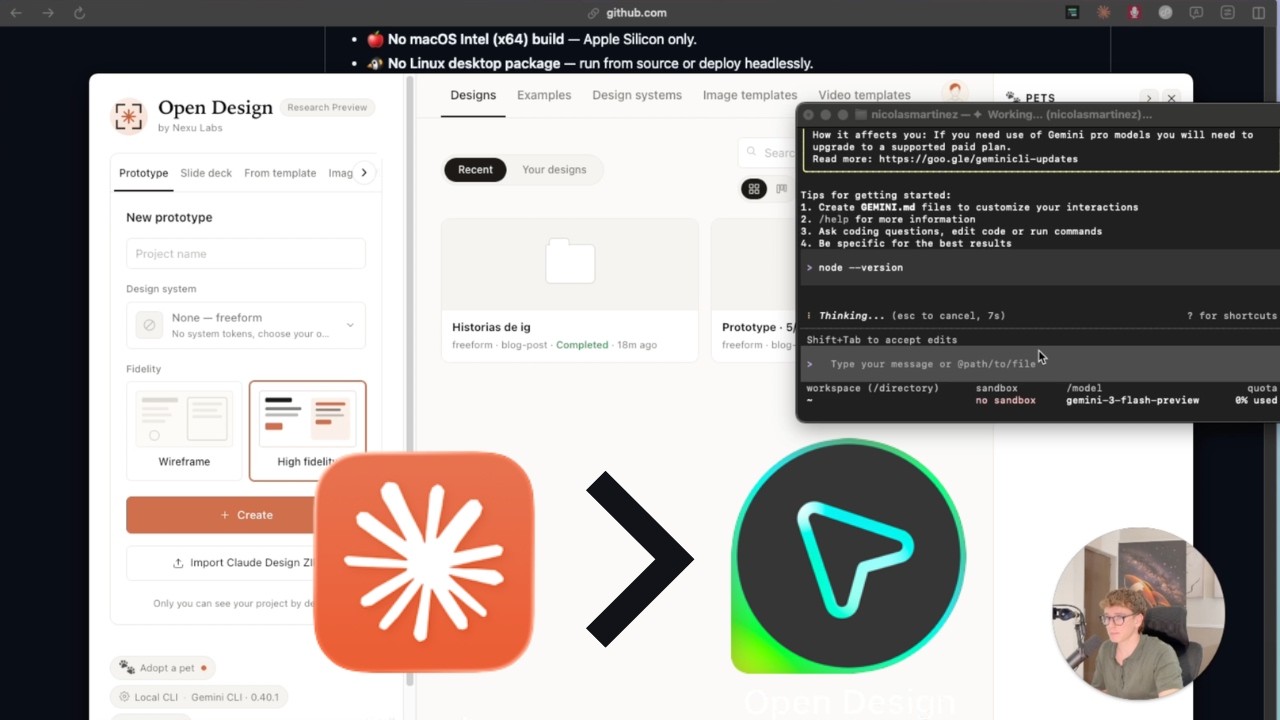This screenshot has height=720, width=1280.
Task: Click the green Completed status text
Action: pyautogui.click(x=582, y=345)
